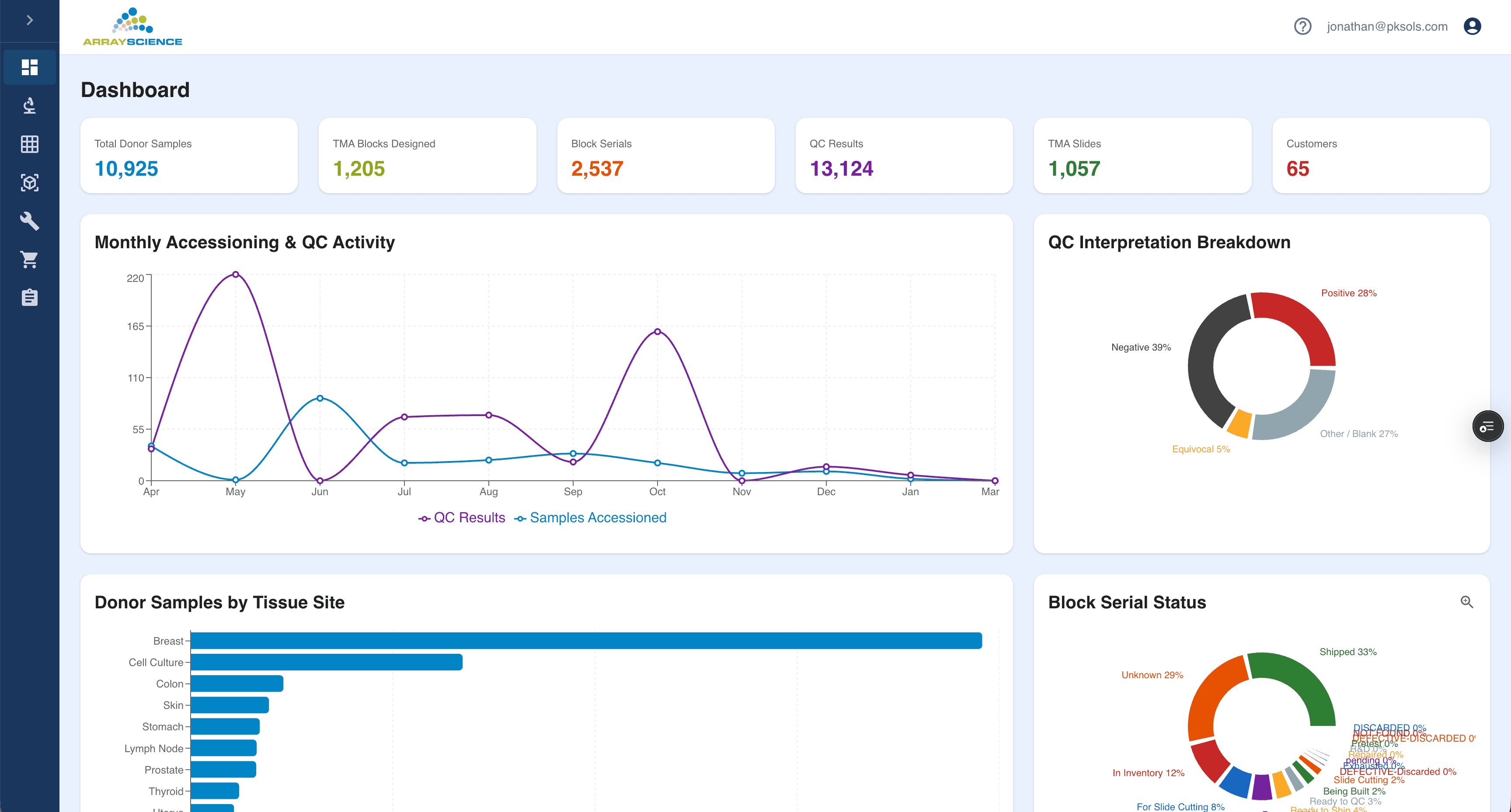Click the magnifier icon on Block Serial Status

[x=1468, y=602]
